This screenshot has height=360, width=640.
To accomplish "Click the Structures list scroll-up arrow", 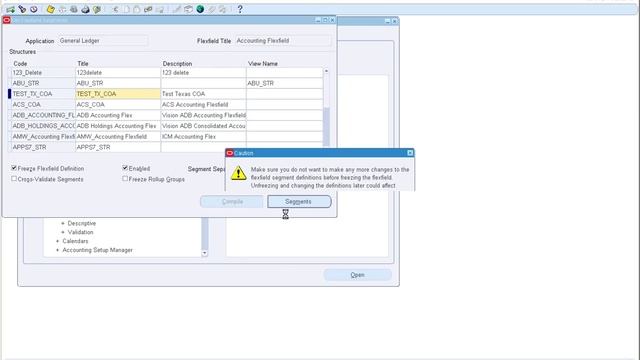I will click(326, 71).
